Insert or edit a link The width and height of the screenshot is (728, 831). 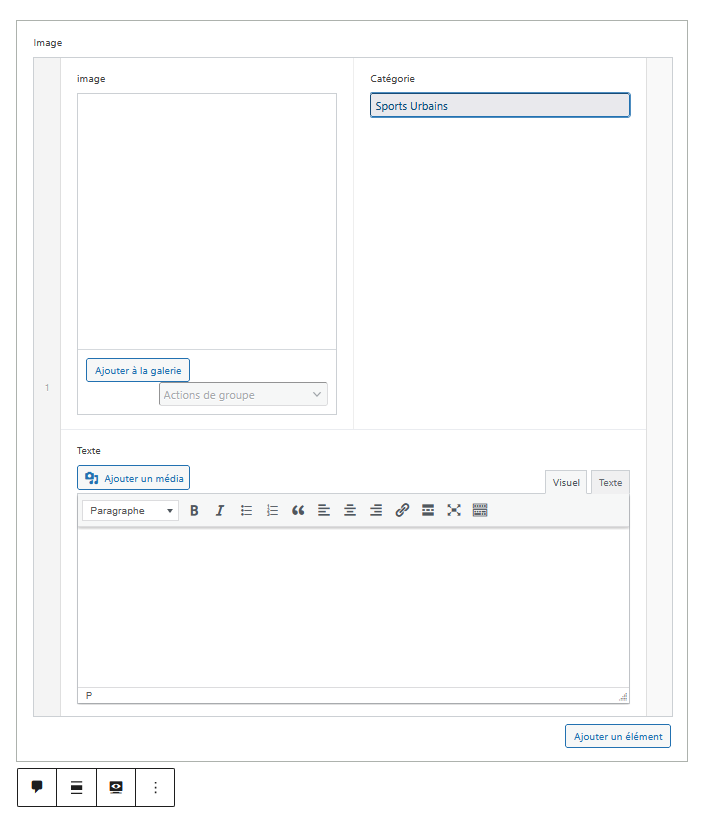(402, 510)
